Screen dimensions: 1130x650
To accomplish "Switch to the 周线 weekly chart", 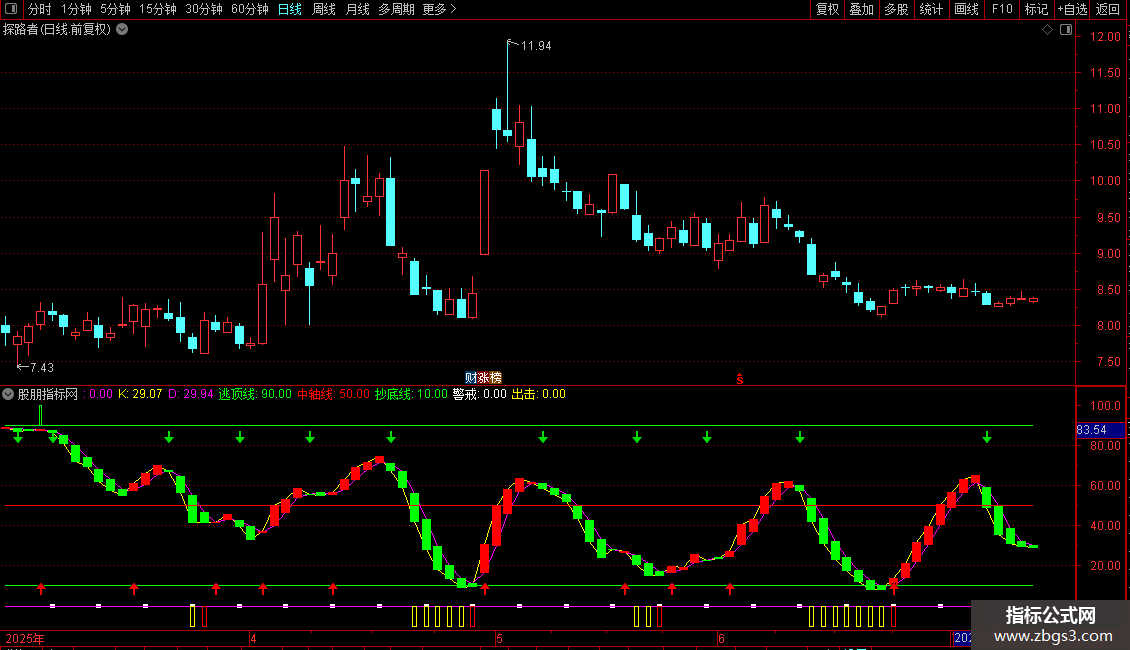I will 324,9.
